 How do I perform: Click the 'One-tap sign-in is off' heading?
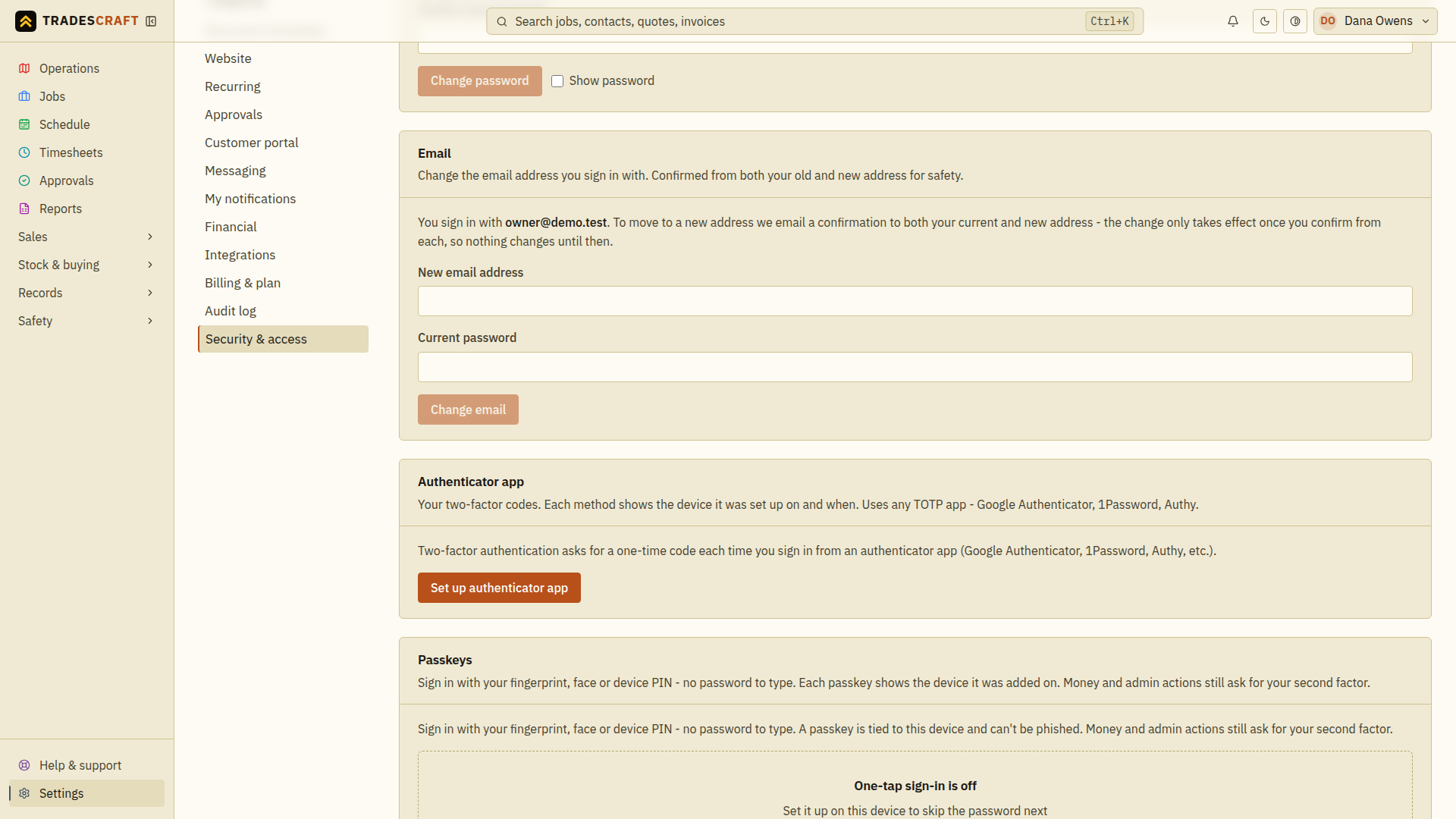[x=915, y=786]
